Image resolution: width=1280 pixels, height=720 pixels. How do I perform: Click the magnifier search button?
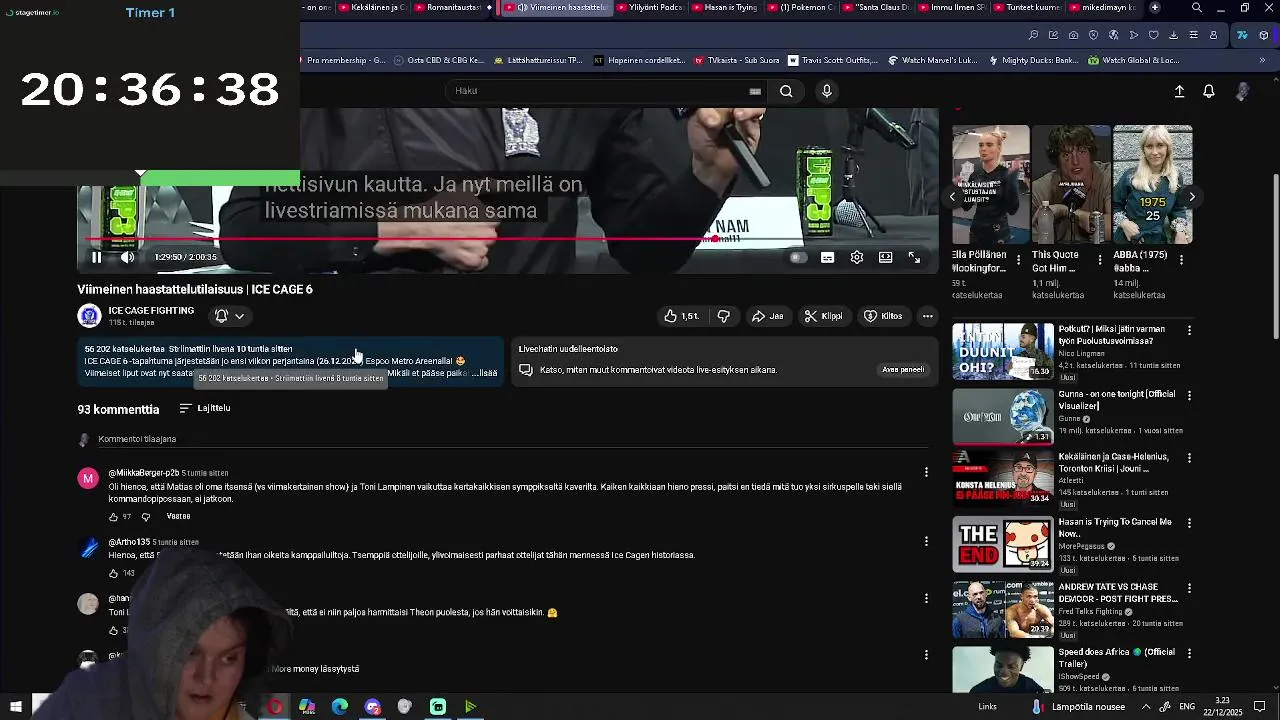[x=786, y=91]
